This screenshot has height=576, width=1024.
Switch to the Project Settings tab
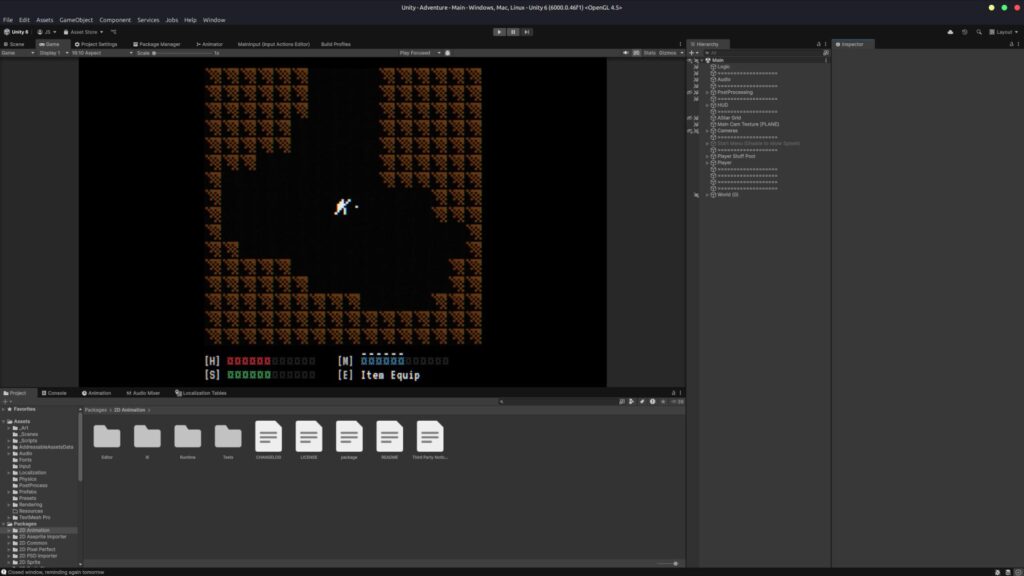click(96, 44)
